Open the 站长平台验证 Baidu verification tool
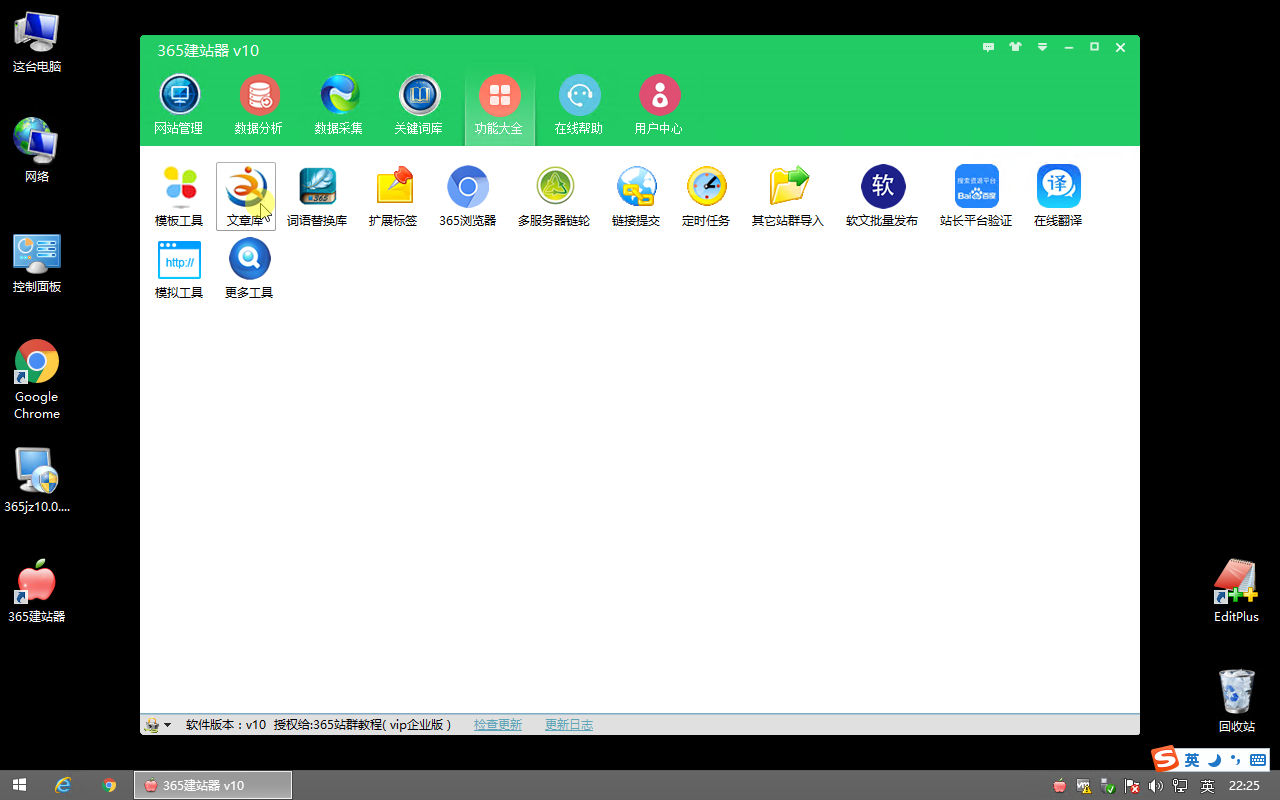 (x=976, y=196)
